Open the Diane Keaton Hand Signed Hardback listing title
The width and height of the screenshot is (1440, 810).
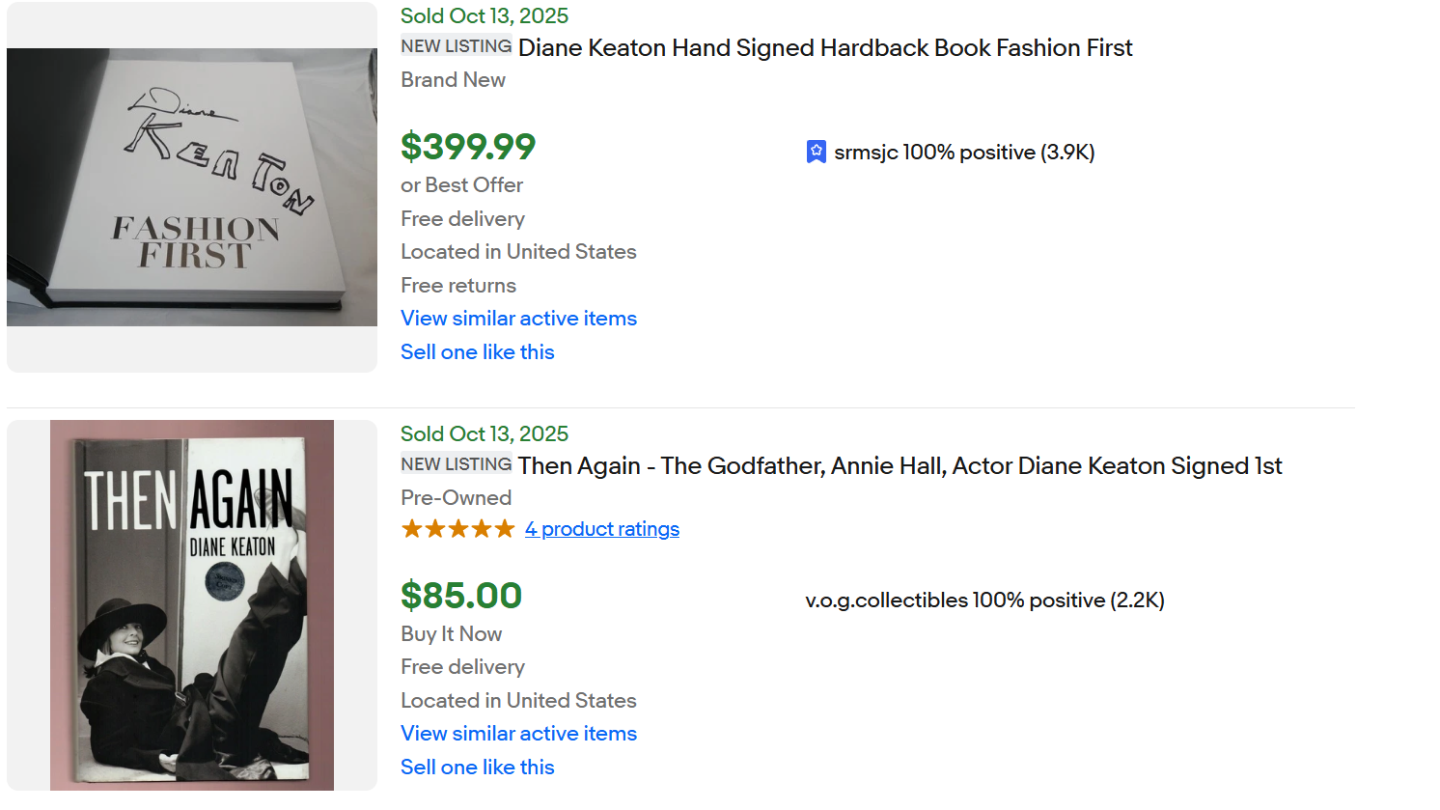[825, 48]
